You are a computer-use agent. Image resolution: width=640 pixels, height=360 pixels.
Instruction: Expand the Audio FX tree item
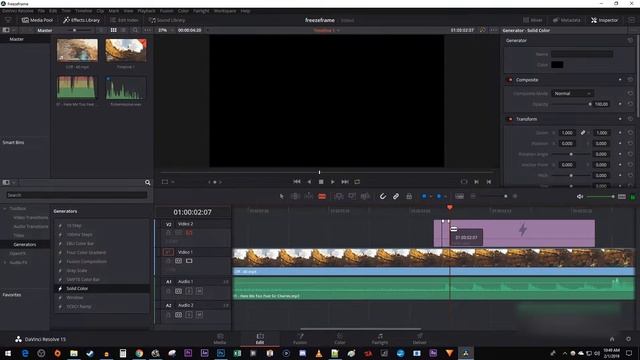[5, 262]
